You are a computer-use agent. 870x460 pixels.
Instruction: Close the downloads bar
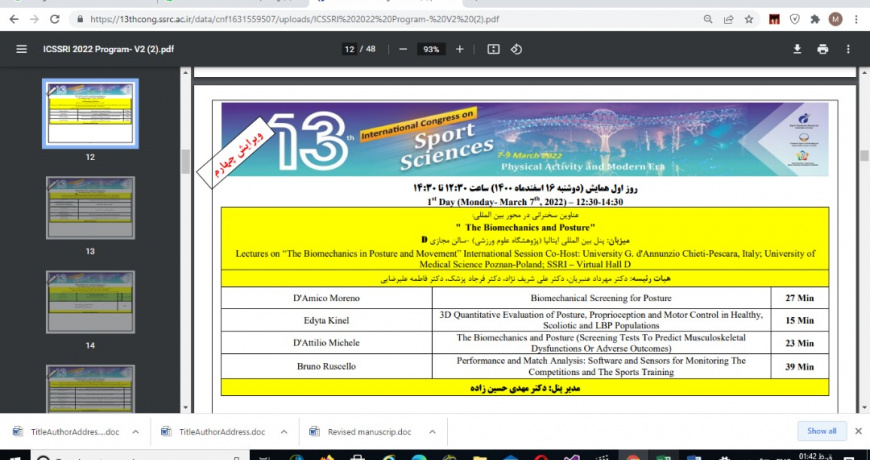click(x=858, y=431)
